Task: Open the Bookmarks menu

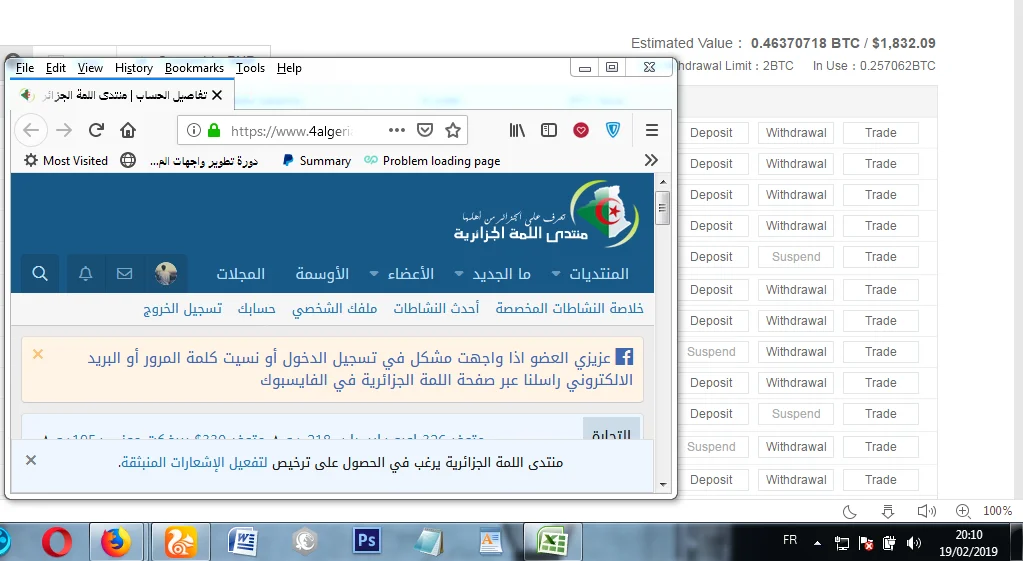Action: 194,68
